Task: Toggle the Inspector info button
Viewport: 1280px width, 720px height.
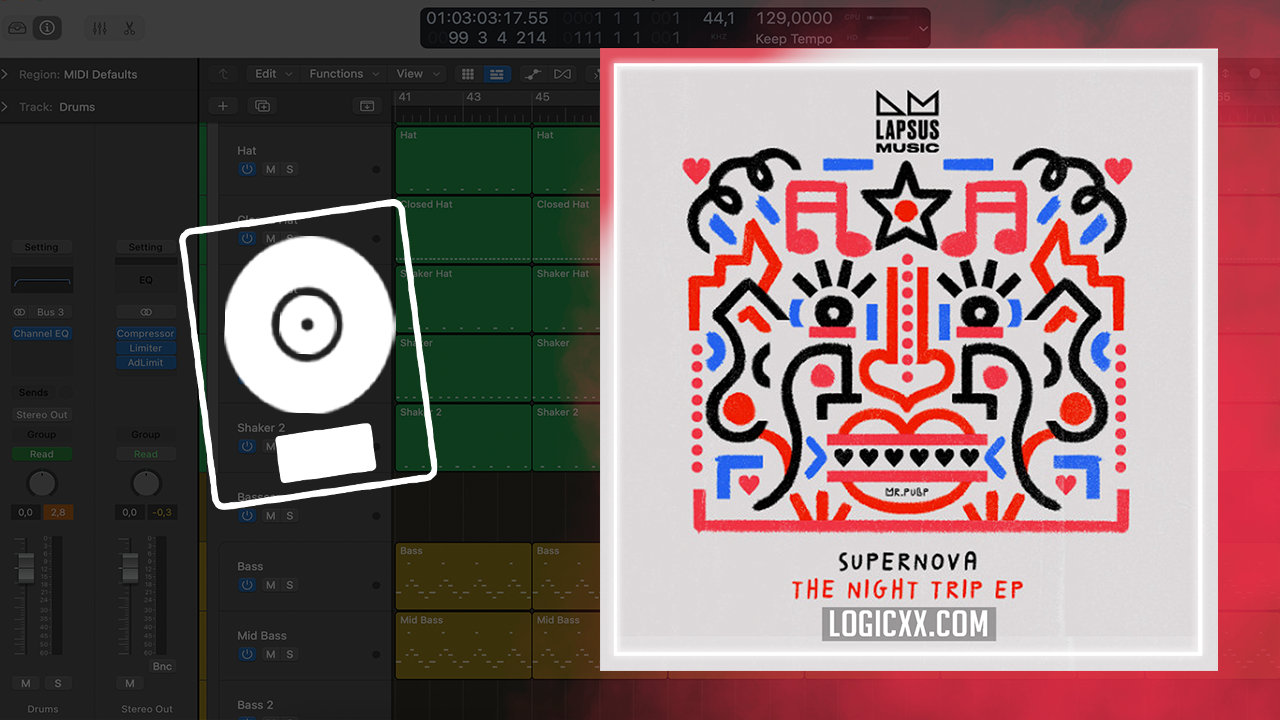Action: [x=46, y=28]
